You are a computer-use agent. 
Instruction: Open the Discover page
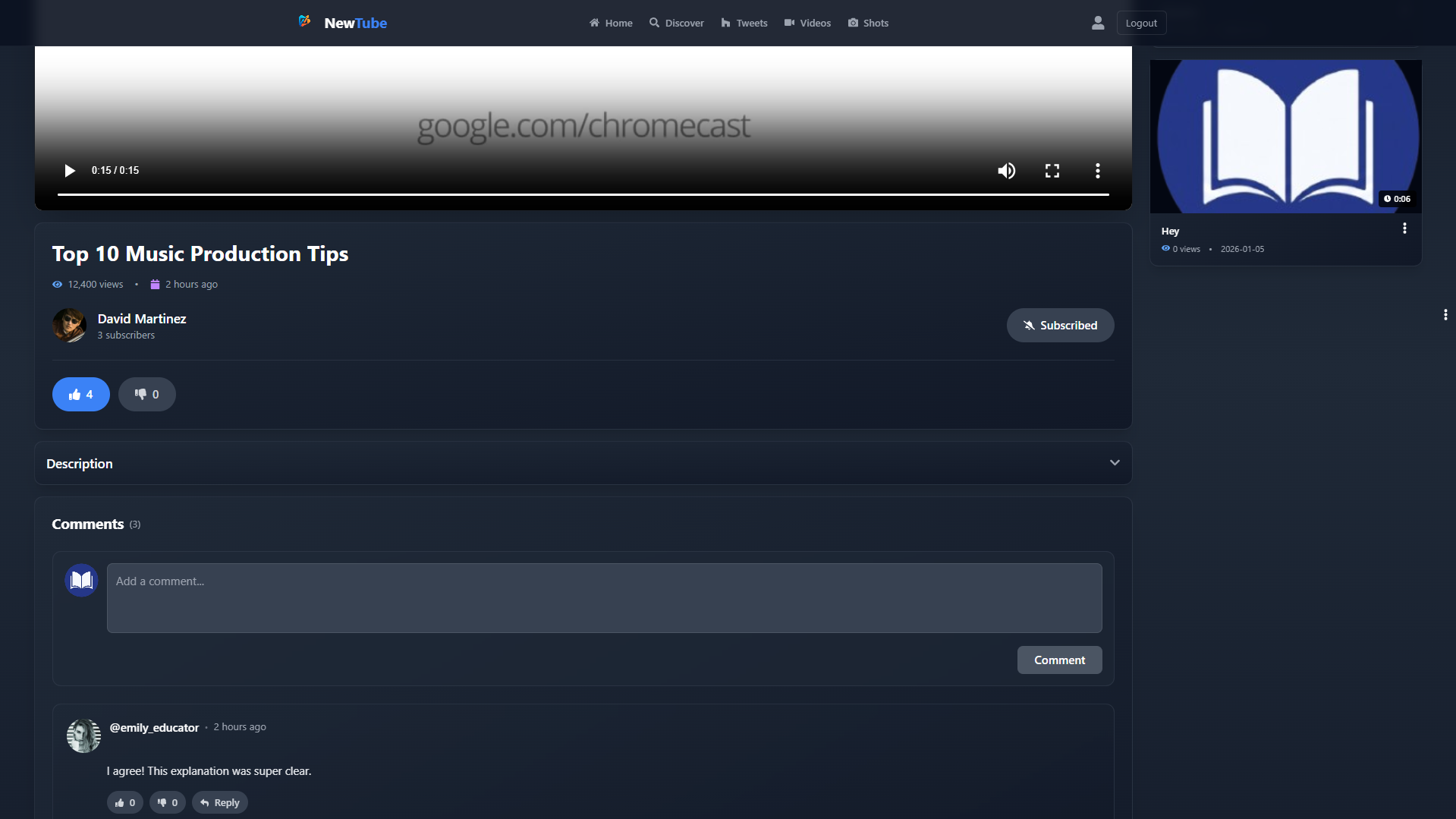coord(676,24)
